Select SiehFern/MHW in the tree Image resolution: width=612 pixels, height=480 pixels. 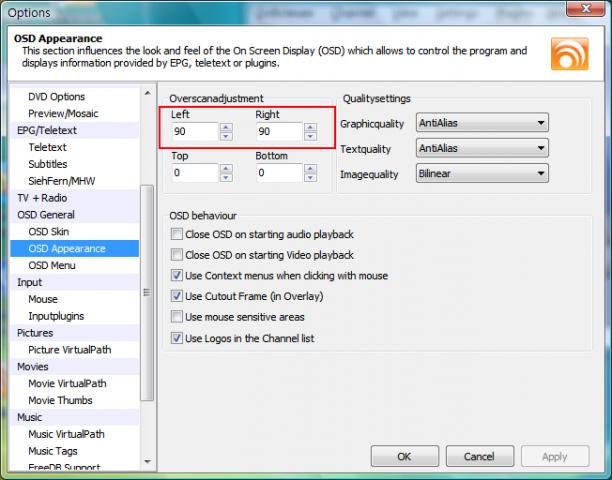point(61,181)
